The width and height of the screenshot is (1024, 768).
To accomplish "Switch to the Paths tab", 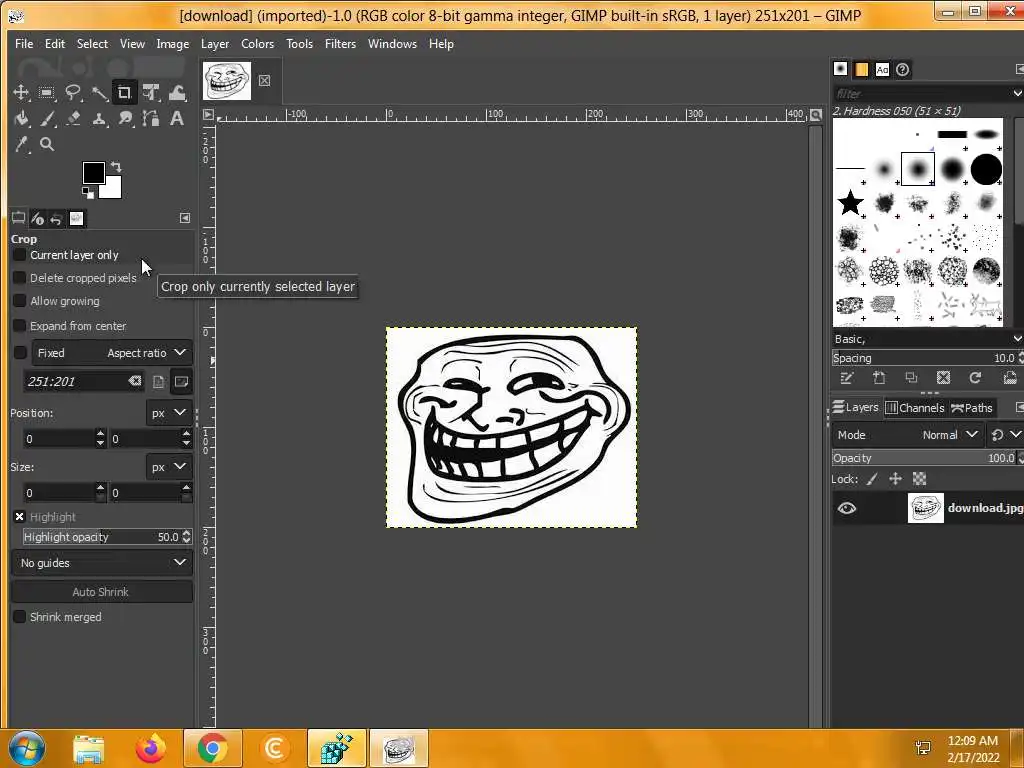I will tap(972, 408).
